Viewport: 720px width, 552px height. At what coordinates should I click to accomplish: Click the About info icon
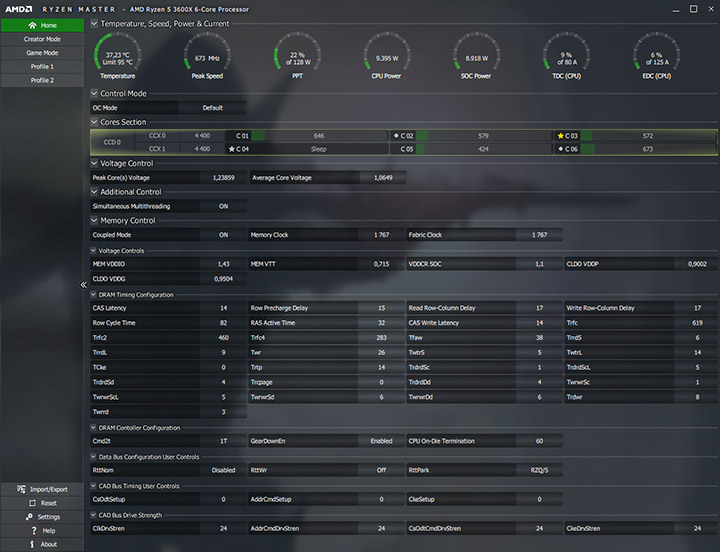tap(32, 544)
